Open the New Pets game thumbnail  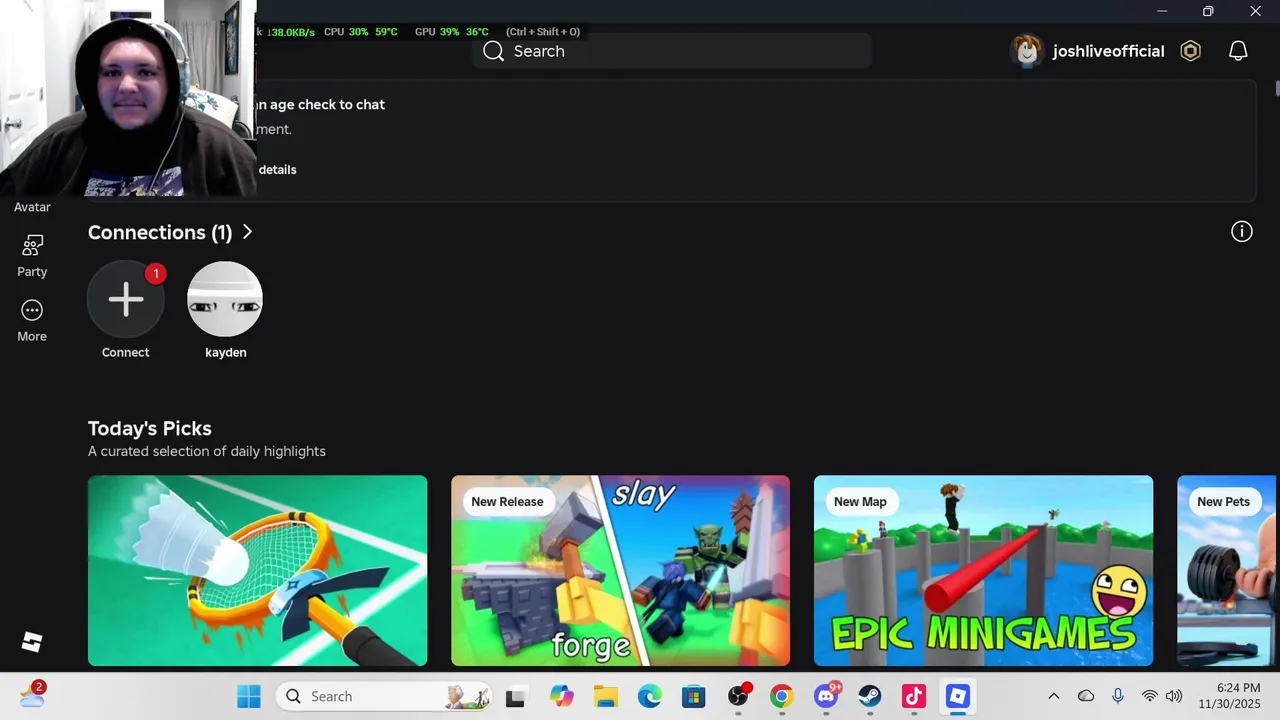(x=1228, y=570)
